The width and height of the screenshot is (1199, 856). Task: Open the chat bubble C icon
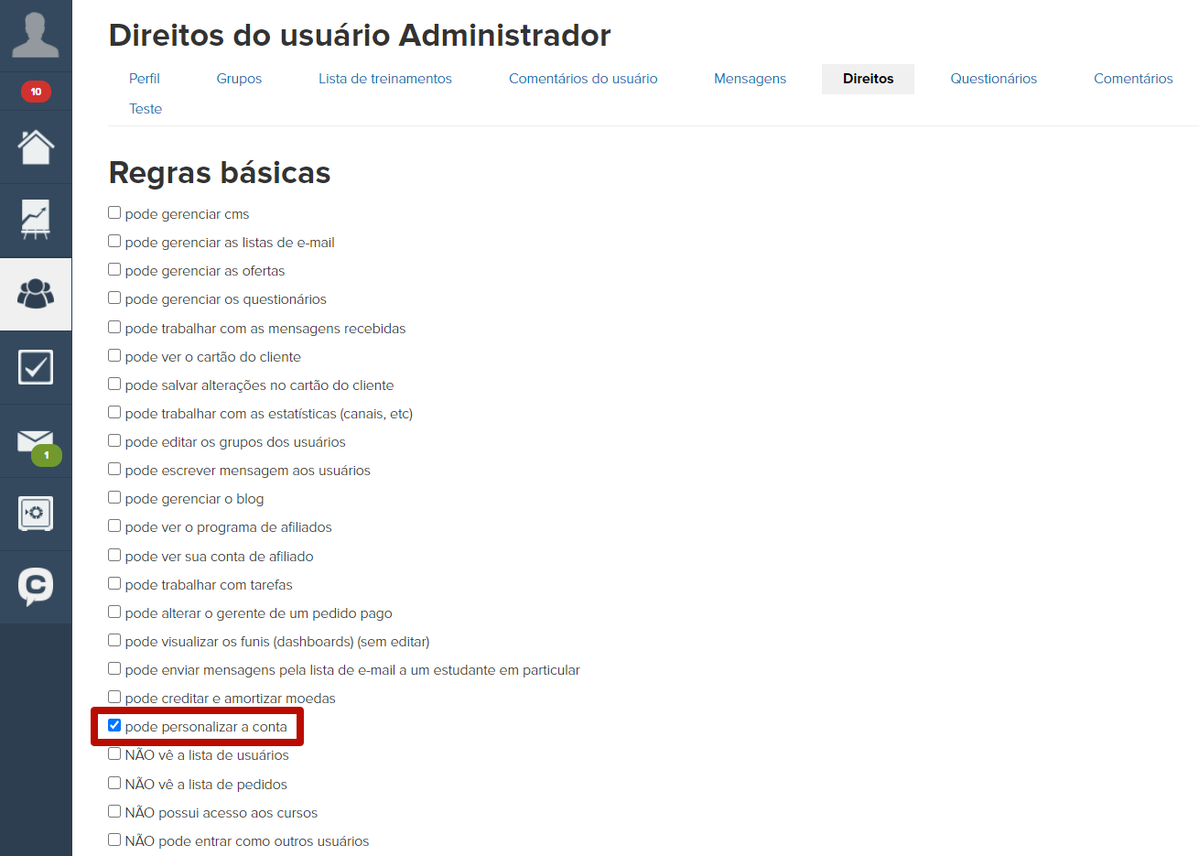35,587
